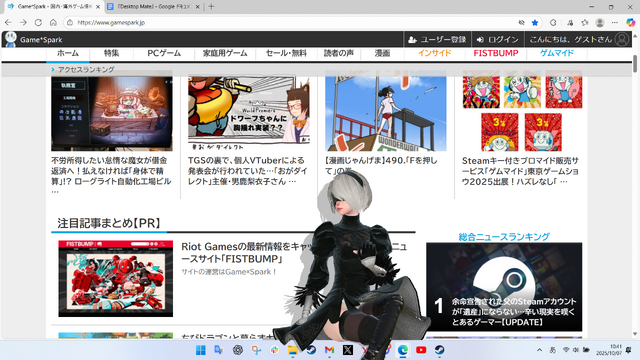Open the FISTBUMP PR article thumbnail
640x360 pixels.
pyautogui.click(x=116, y=278)
